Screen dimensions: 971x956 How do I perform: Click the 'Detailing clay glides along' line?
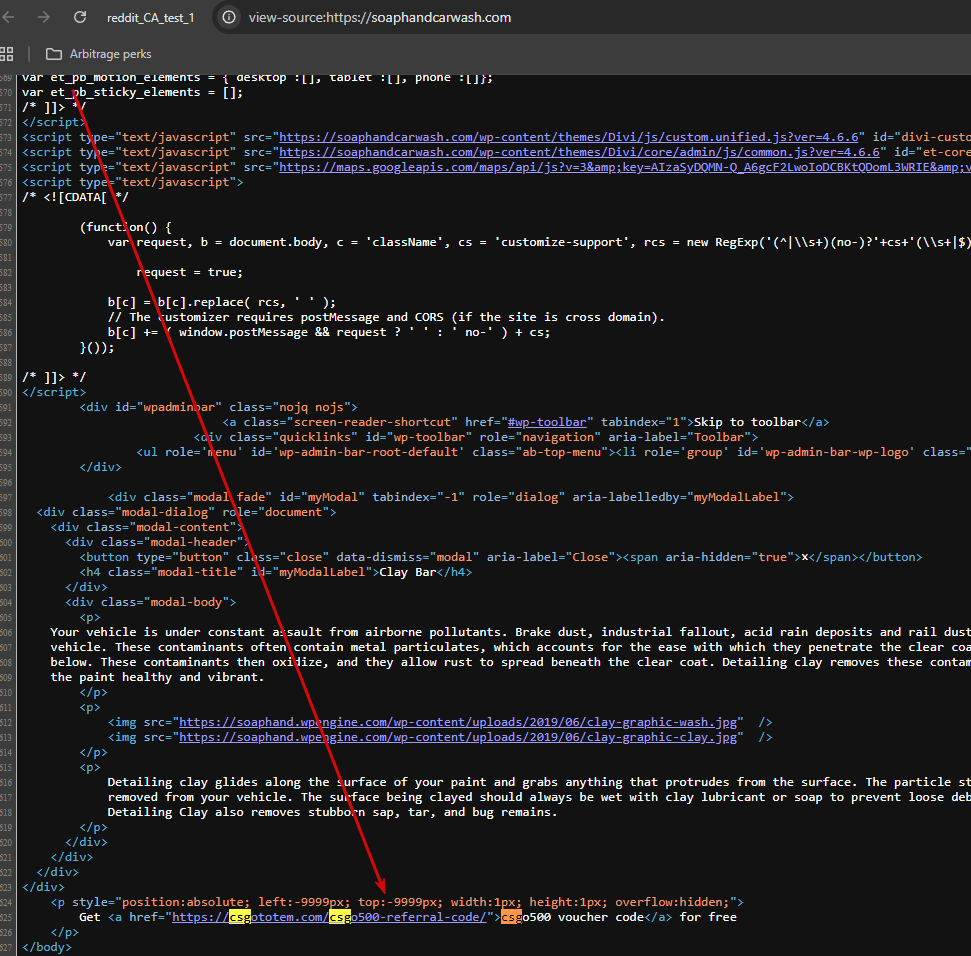539,782
